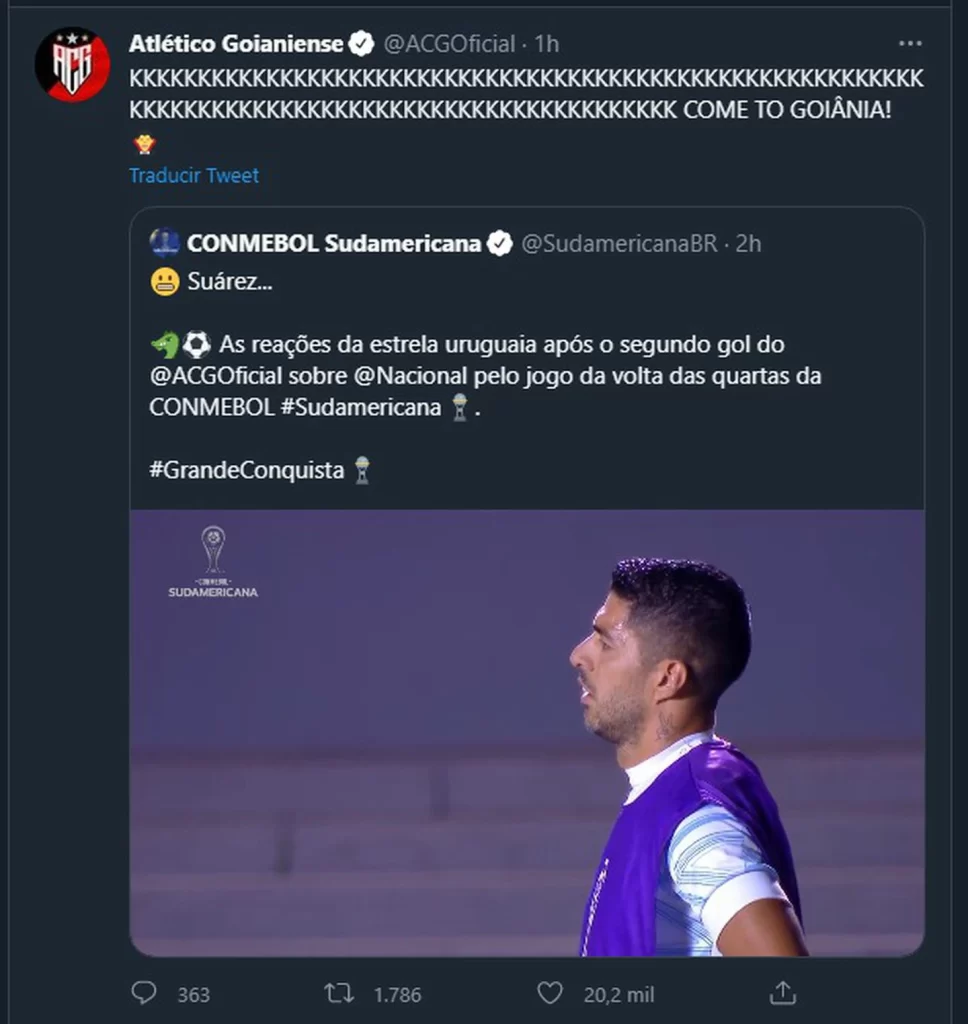Screen dimensions: 968x1024
Task: Open the @ACGOficial handle in header
Action: 450,44
